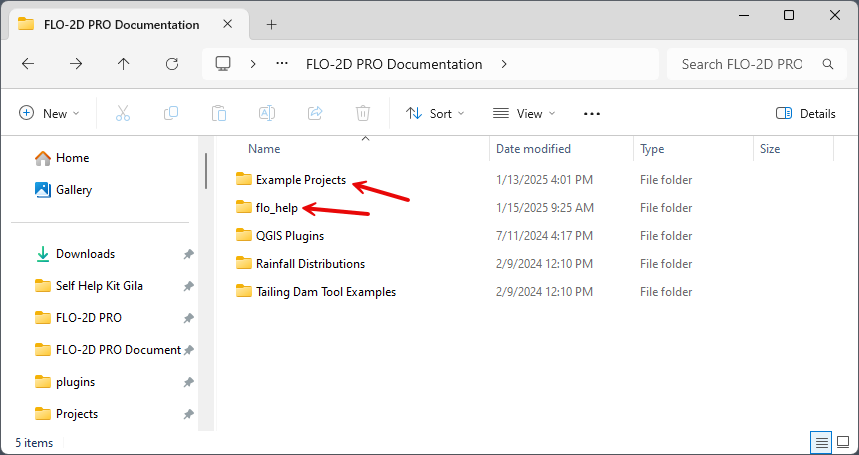Open Downloads in the navigation pane

[x=85, y=254]
